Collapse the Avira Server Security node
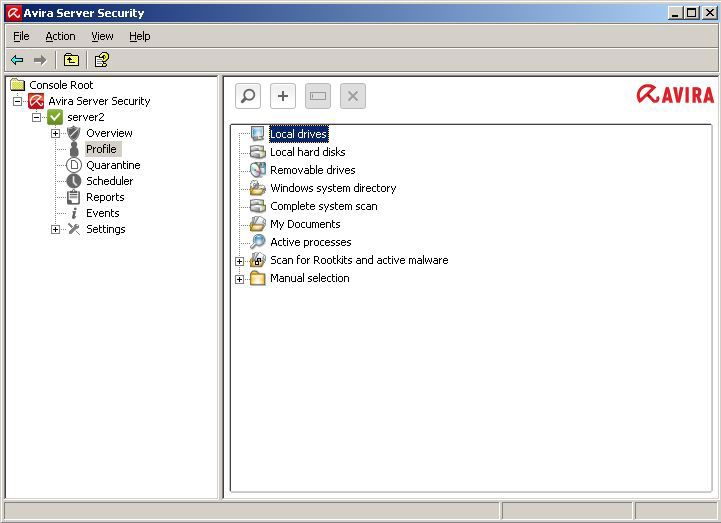 (17, 101)
